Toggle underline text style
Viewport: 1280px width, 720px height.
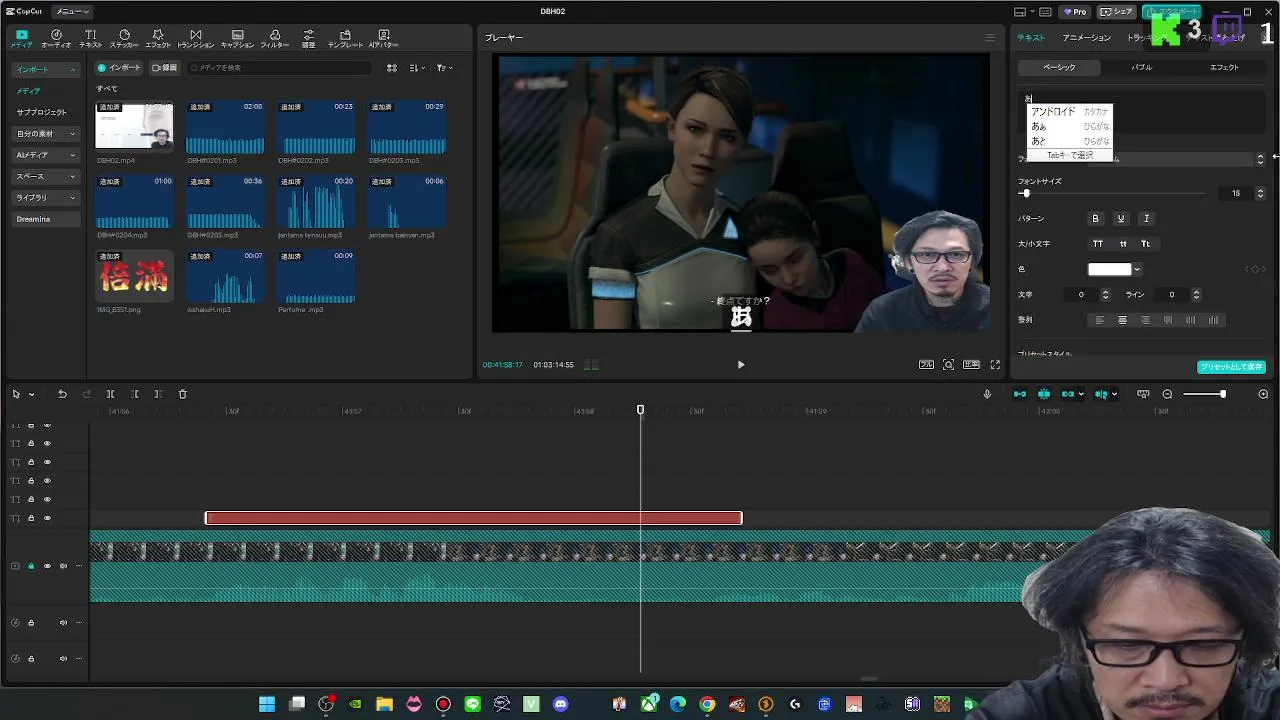[x=1121, y=219]
